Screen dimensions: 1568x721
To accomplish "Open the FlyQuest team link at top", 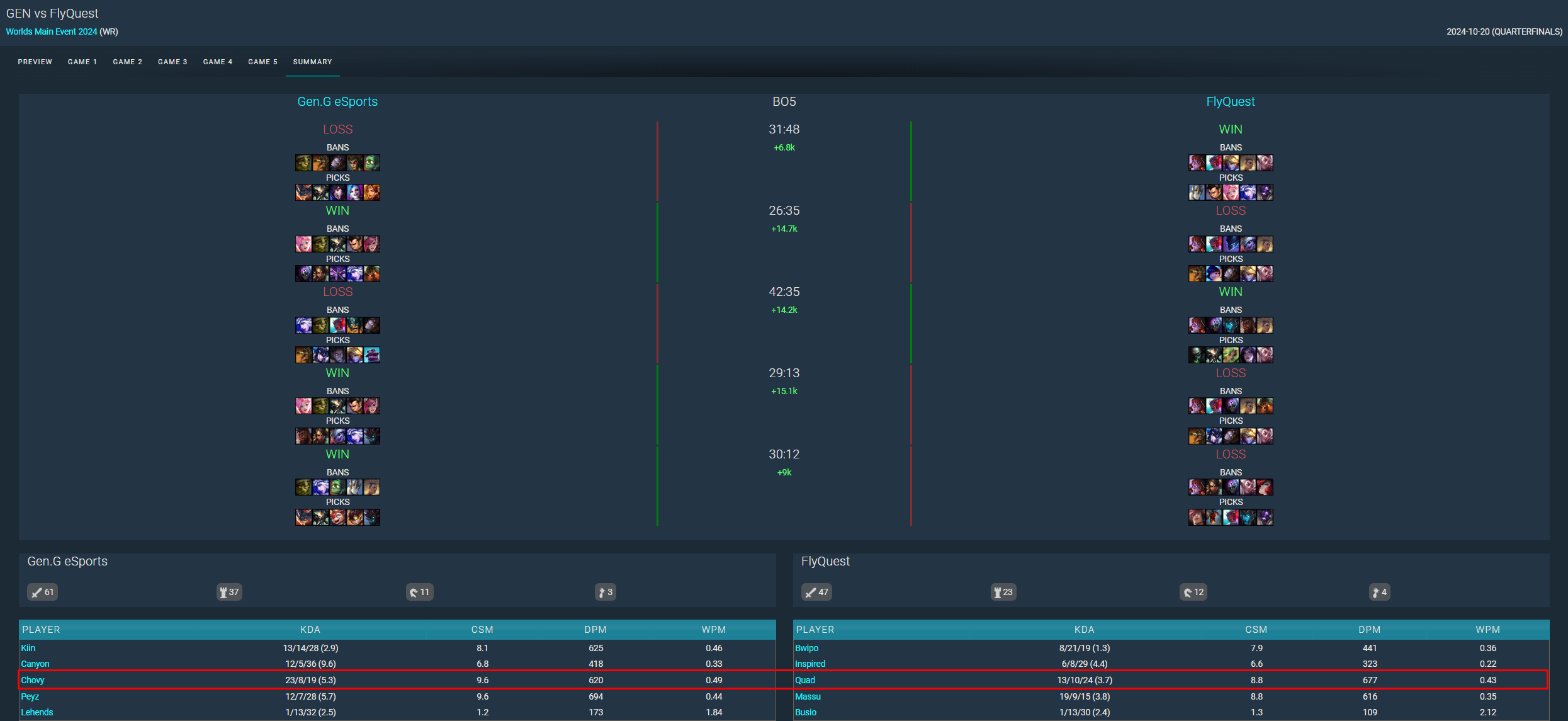I will tap(1231, 101).
